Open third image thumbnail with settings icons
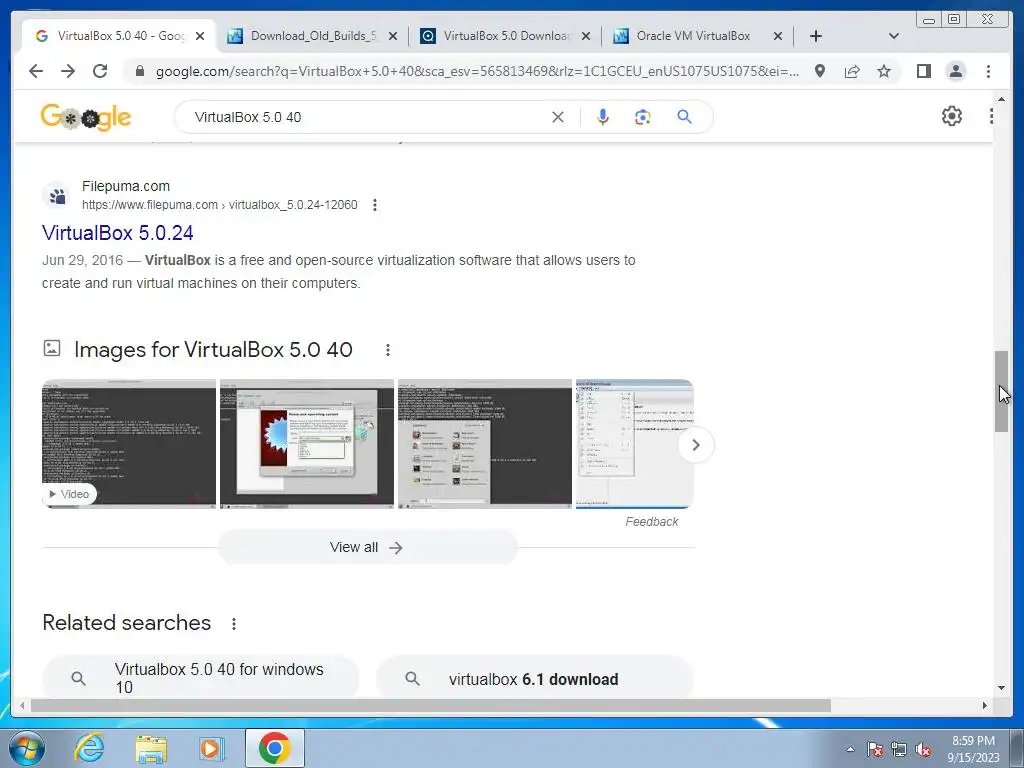This screenshot has height=768, width=1024. click(x=485, y=443)
